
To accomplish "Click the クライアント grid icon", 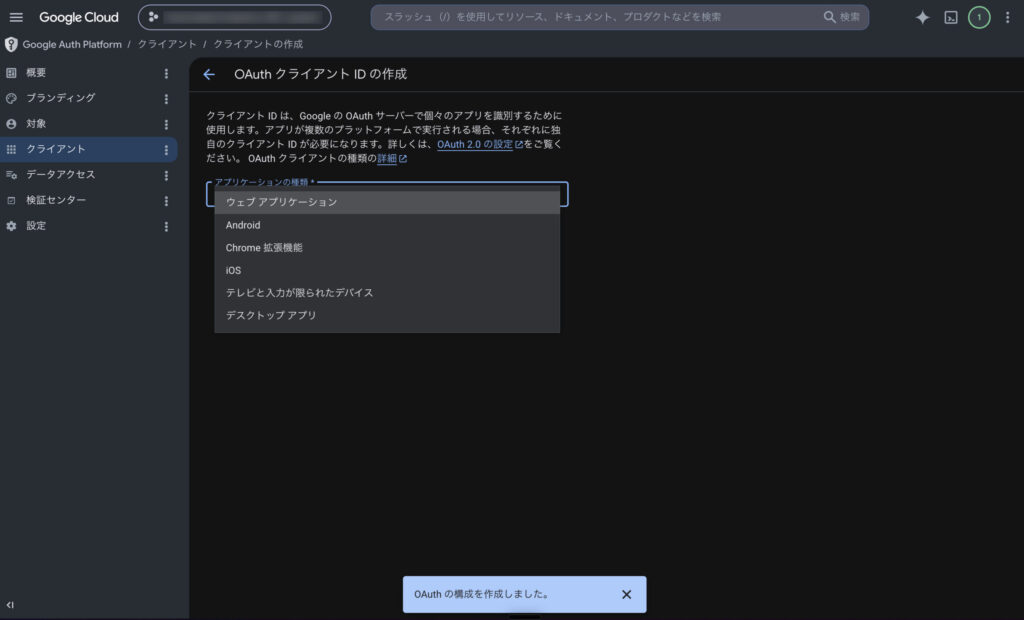I will point(11,150).
